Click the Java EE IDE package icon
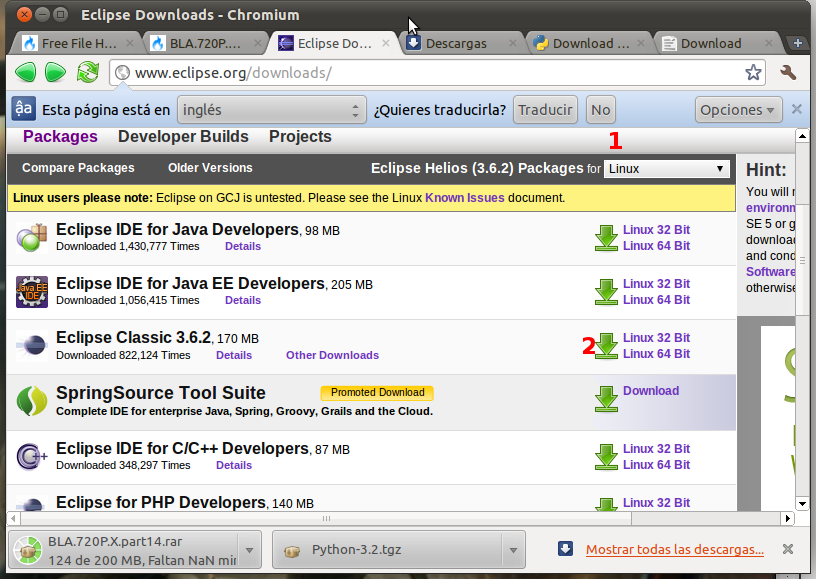Image resolution: width=816 pixels, height=579 pixels. coord(32,292)
